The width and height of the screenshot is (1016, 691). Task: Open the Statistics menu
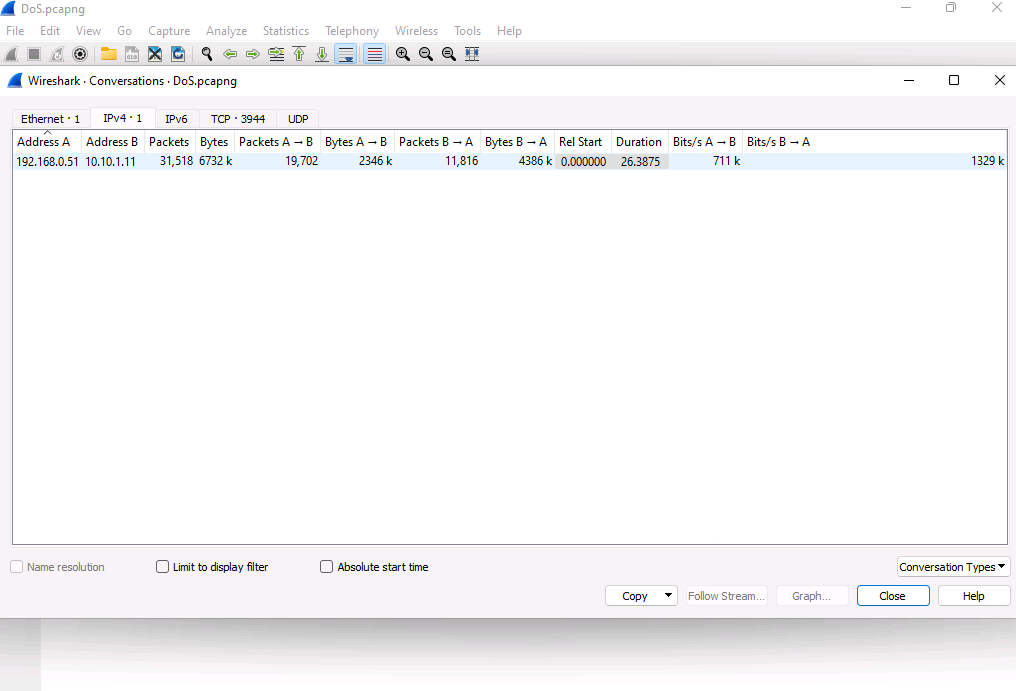285,31
